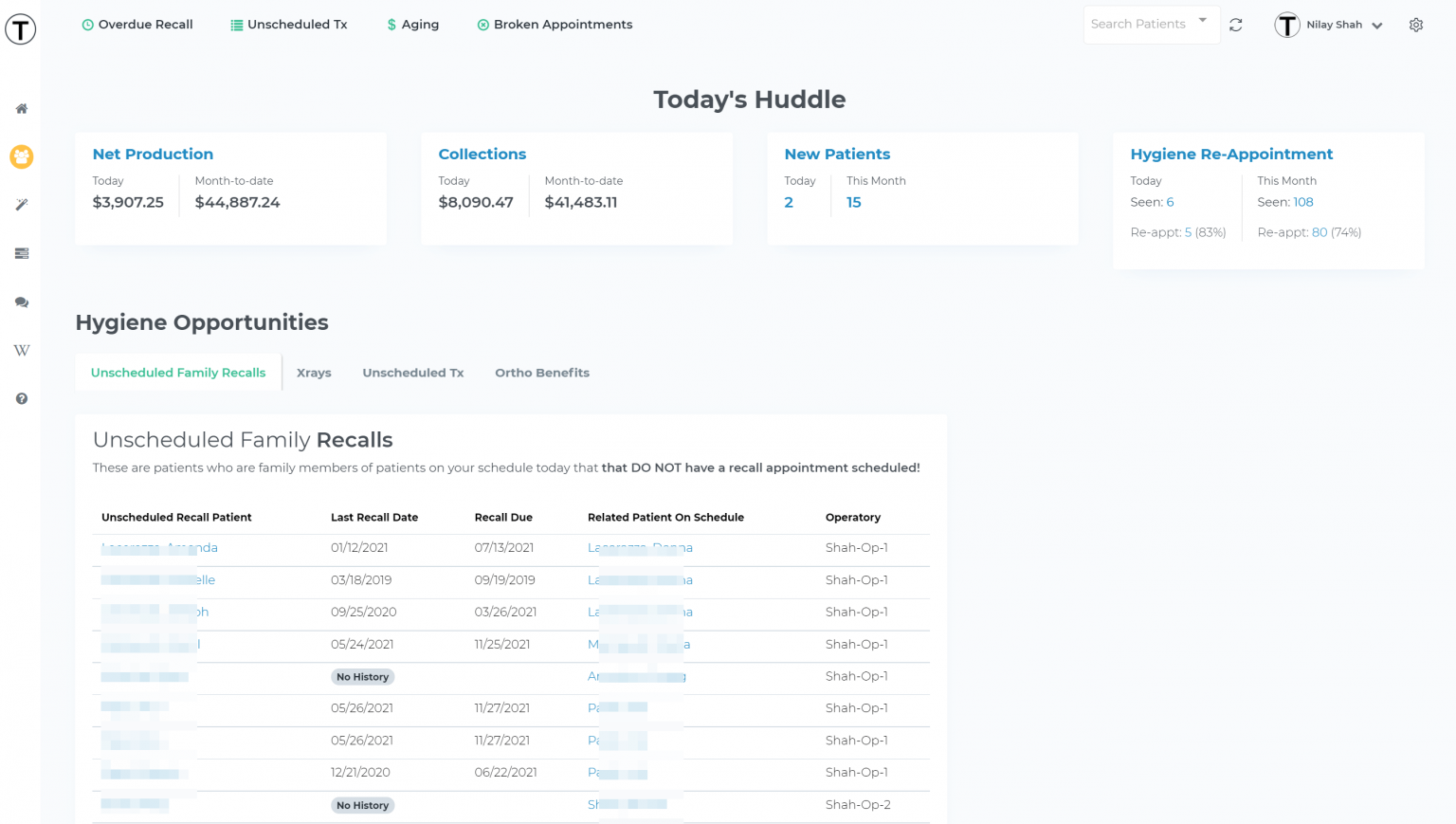Enable the Aging filter
This screenshot has height=824, width=1456.
pyautogui.click(x=412, y=25)
